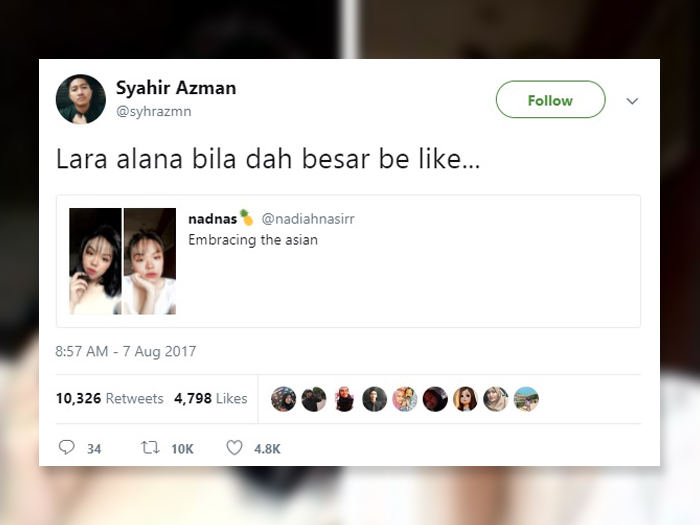Open the @nadiahnasirr handle link
The height and width of the screenshot is (525, 700).
pos(308,219)
